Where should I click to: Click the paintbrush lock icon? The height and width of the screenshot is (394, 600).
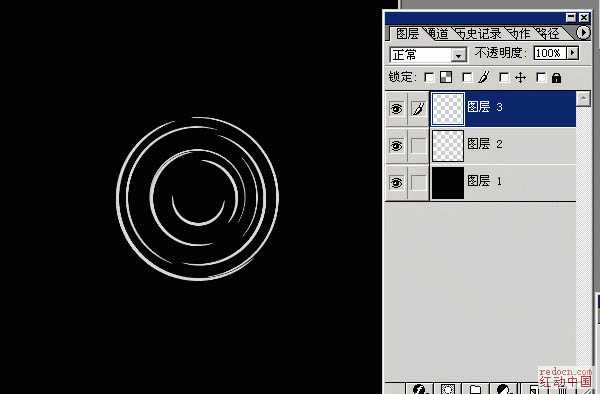[484, 77]
